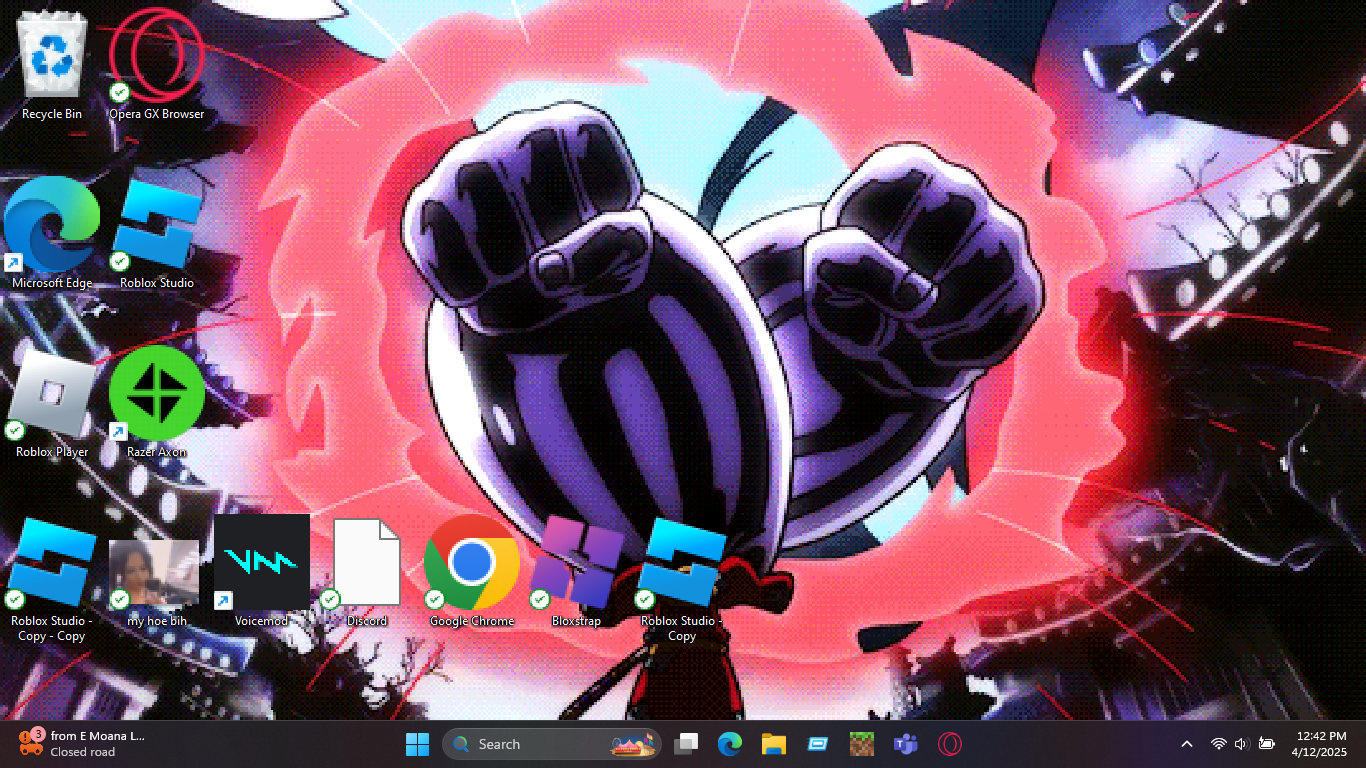Click the taskbar Search box
Viewport: 1366px width, 768px height.
[x=552, y=744]
